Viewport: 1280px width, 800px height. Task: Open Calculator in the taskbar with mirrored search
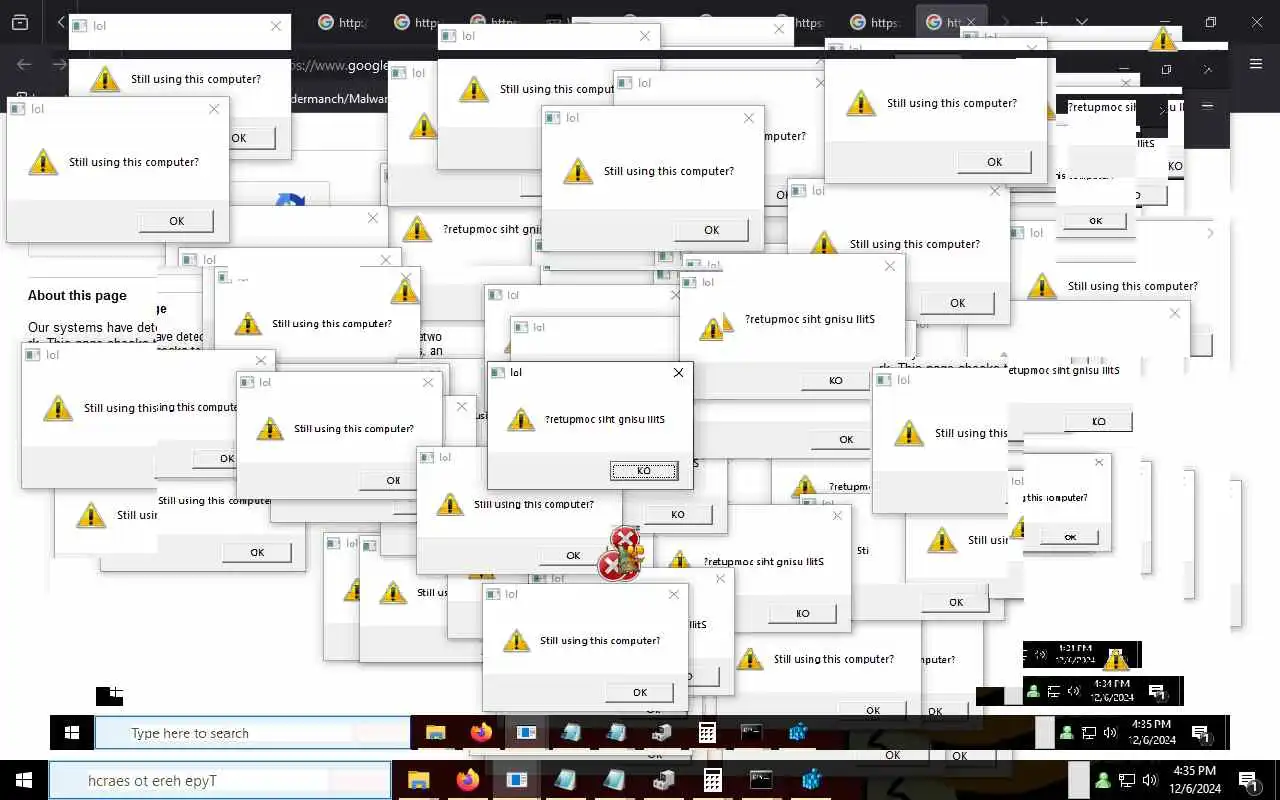713,780
